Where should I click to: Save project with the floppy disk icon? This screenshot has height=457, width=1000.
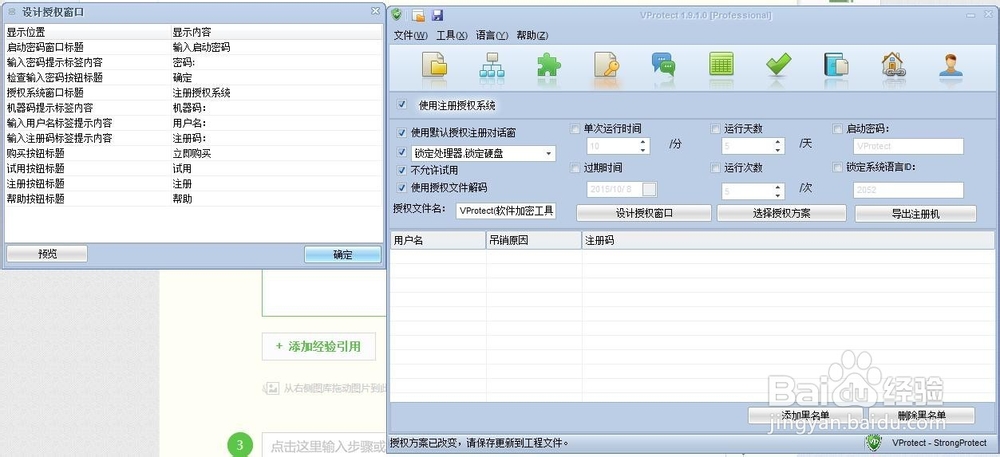(x=438, y=15)
